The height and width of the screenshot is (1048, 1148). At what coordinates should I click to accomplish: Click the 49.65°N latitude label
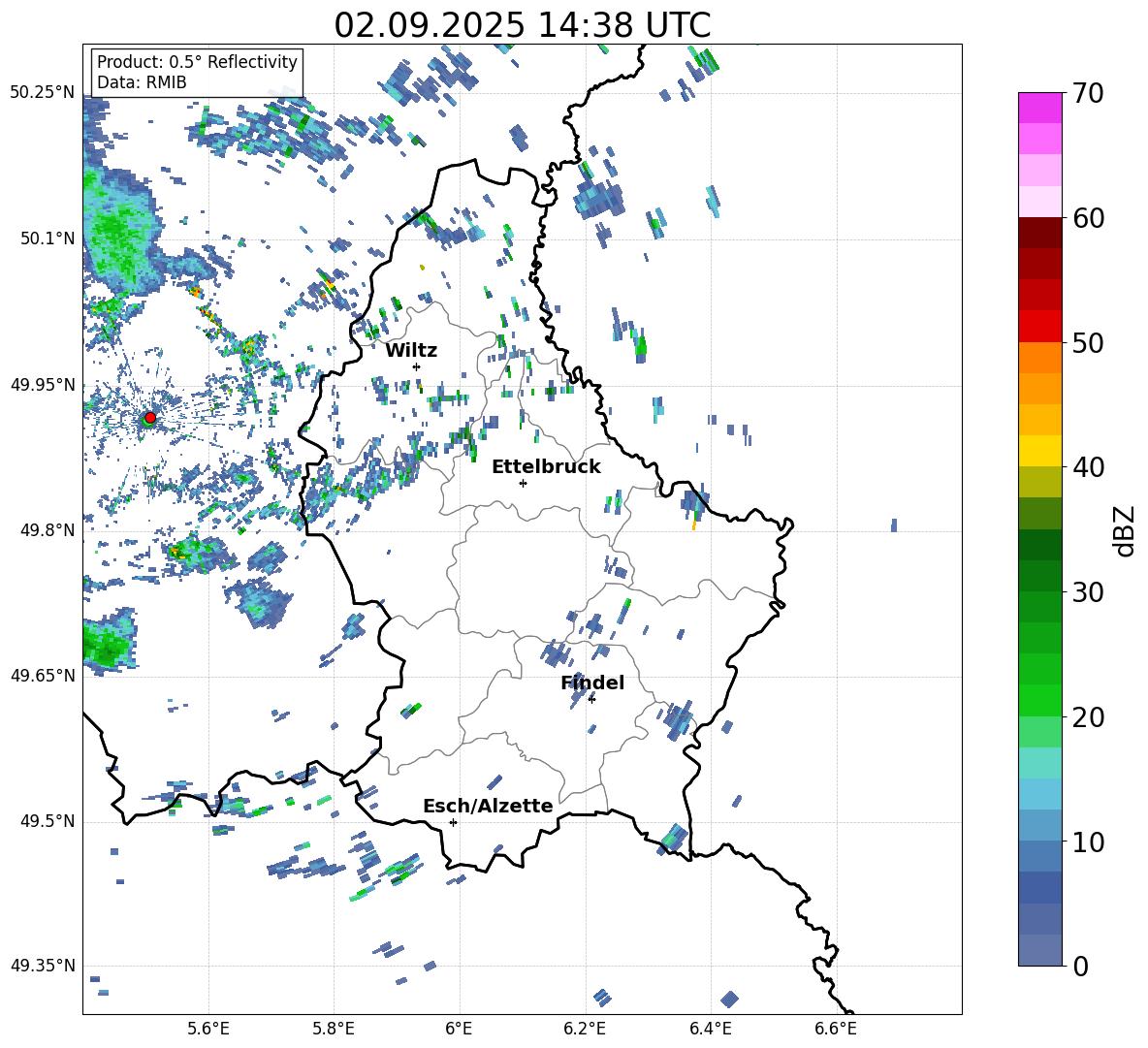coord(43,676)
